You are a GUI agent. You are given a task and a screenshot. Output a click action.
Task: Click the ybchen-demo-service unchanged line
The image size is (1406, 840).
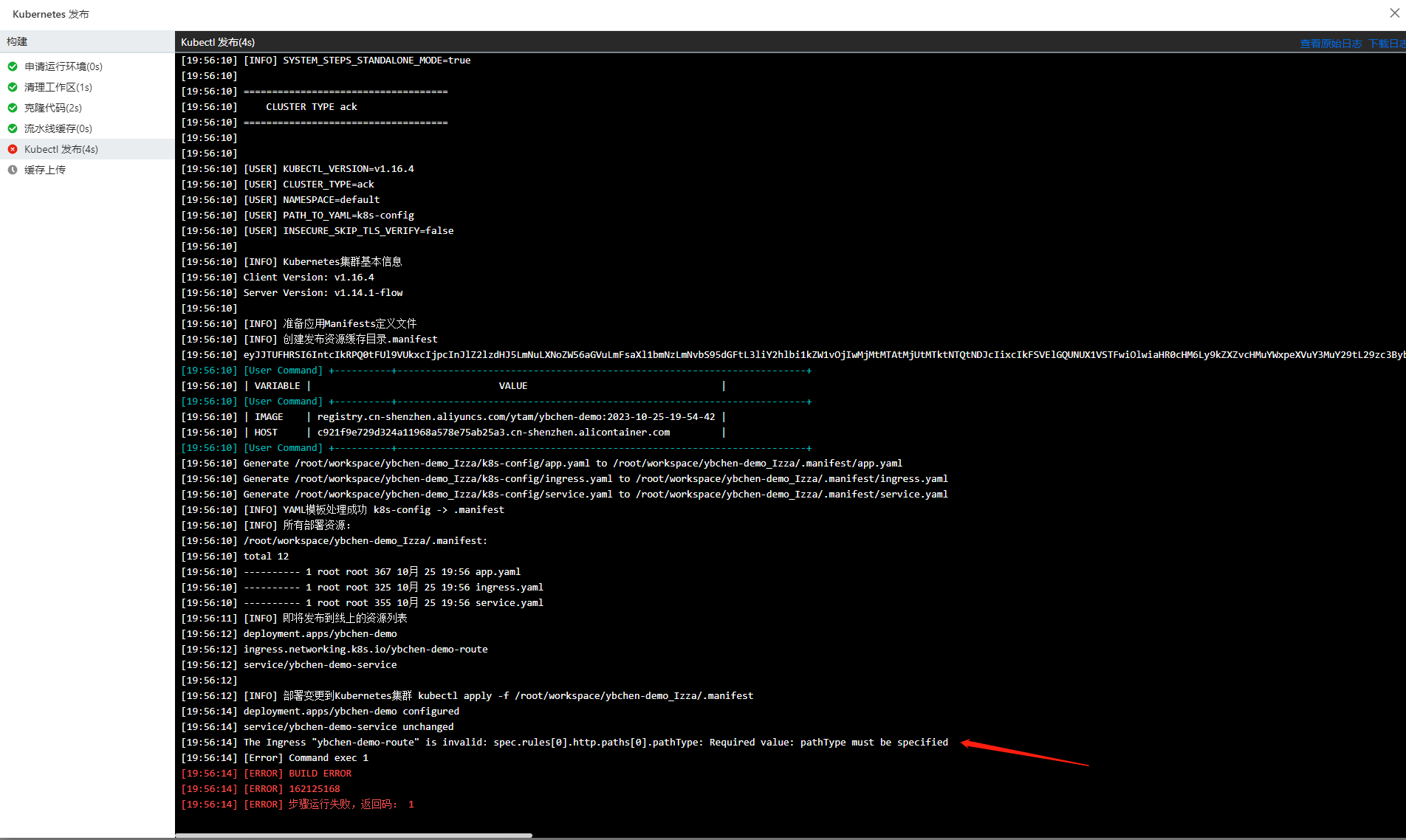[318, 727]
